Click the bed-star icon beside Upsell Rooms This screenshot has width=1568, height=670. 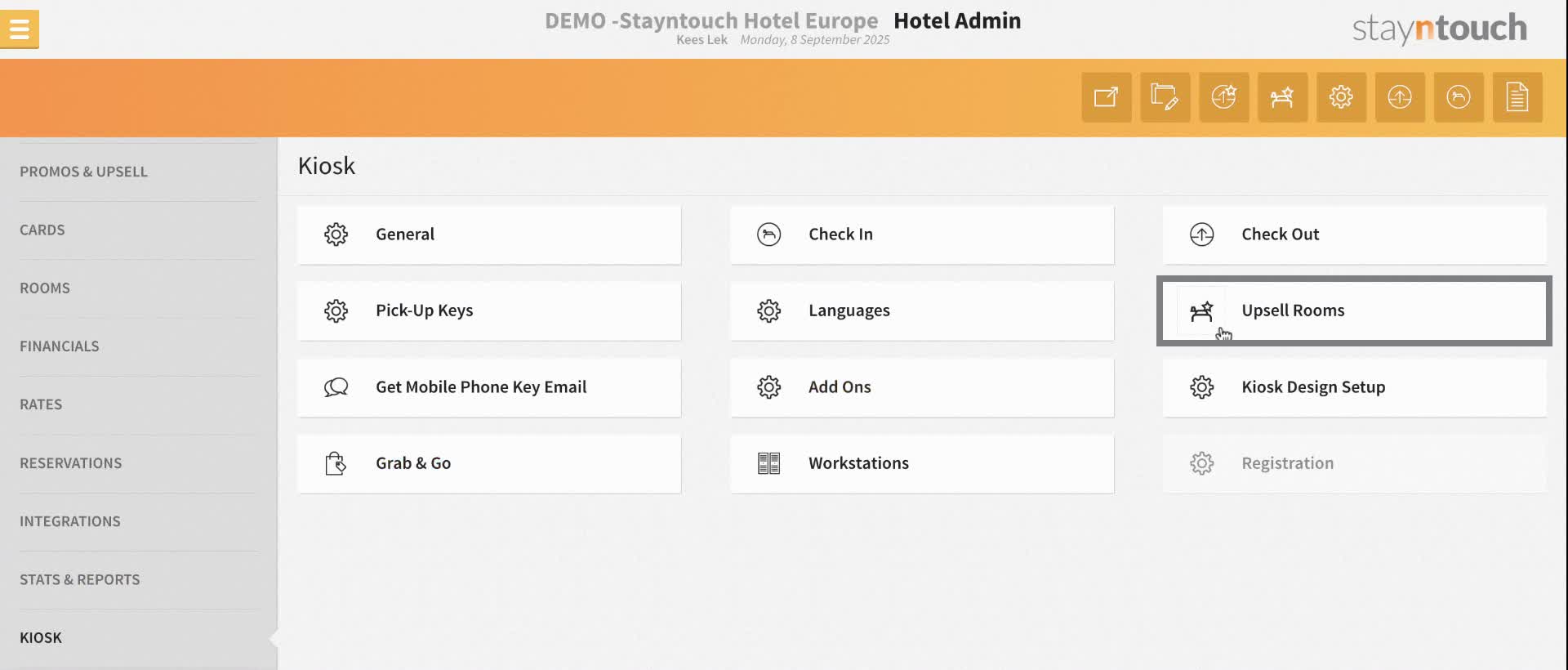(1201, 310)
